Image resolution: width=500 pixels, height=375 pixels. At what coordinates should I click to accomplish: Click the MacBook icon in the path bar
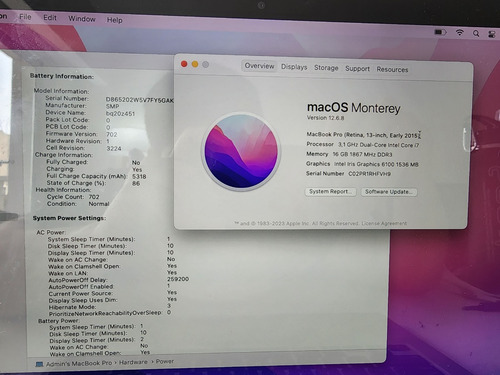pyautogui.click(x=39, y=364)
